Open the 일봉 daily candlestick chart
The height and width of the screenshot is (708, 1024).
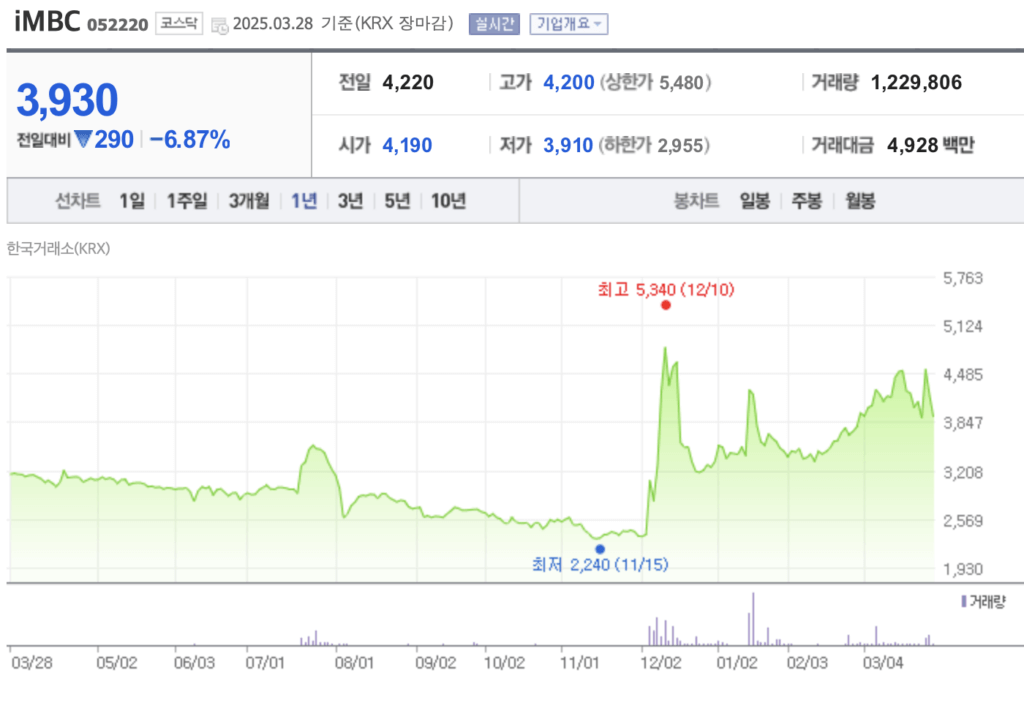click(754, 201)
